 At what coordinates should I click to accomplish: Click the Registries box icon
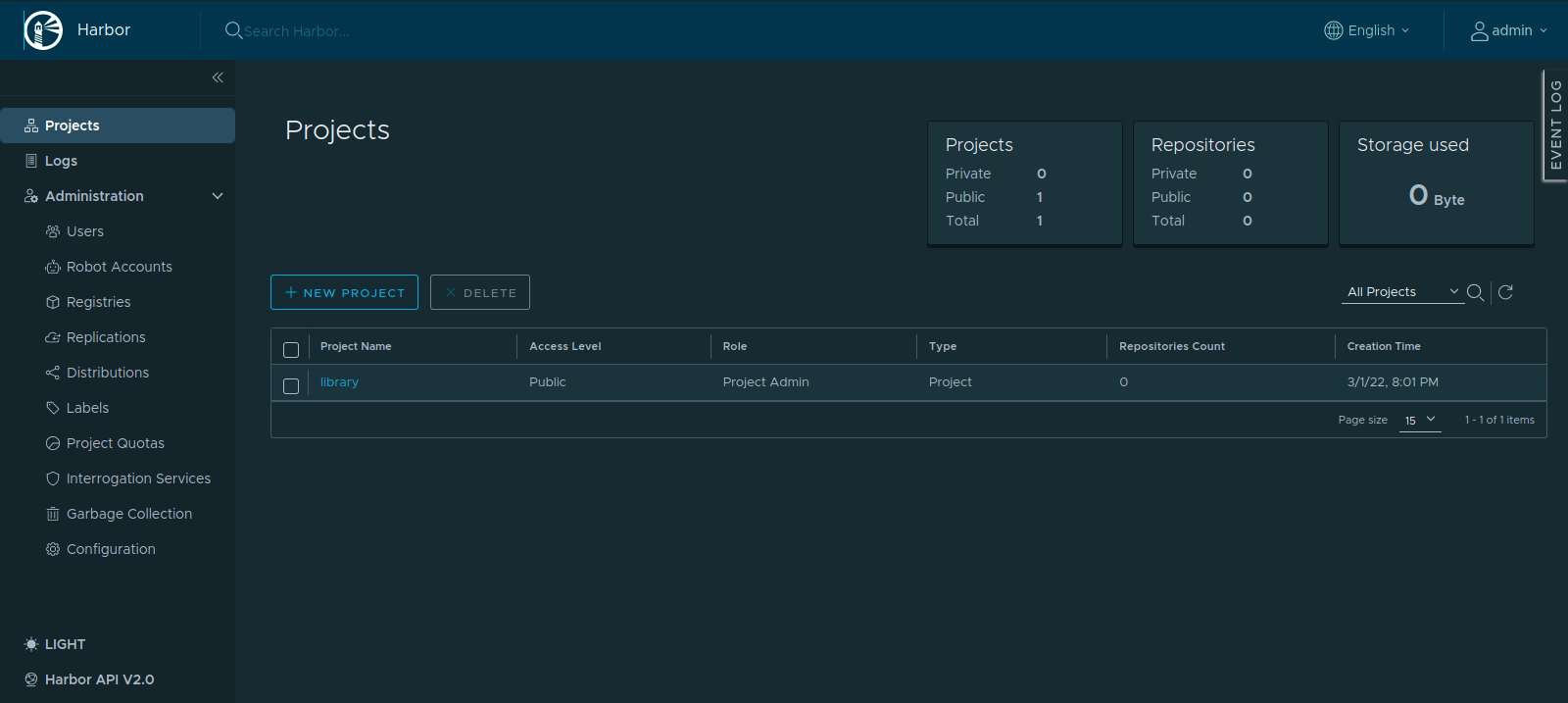coord(53,302)
